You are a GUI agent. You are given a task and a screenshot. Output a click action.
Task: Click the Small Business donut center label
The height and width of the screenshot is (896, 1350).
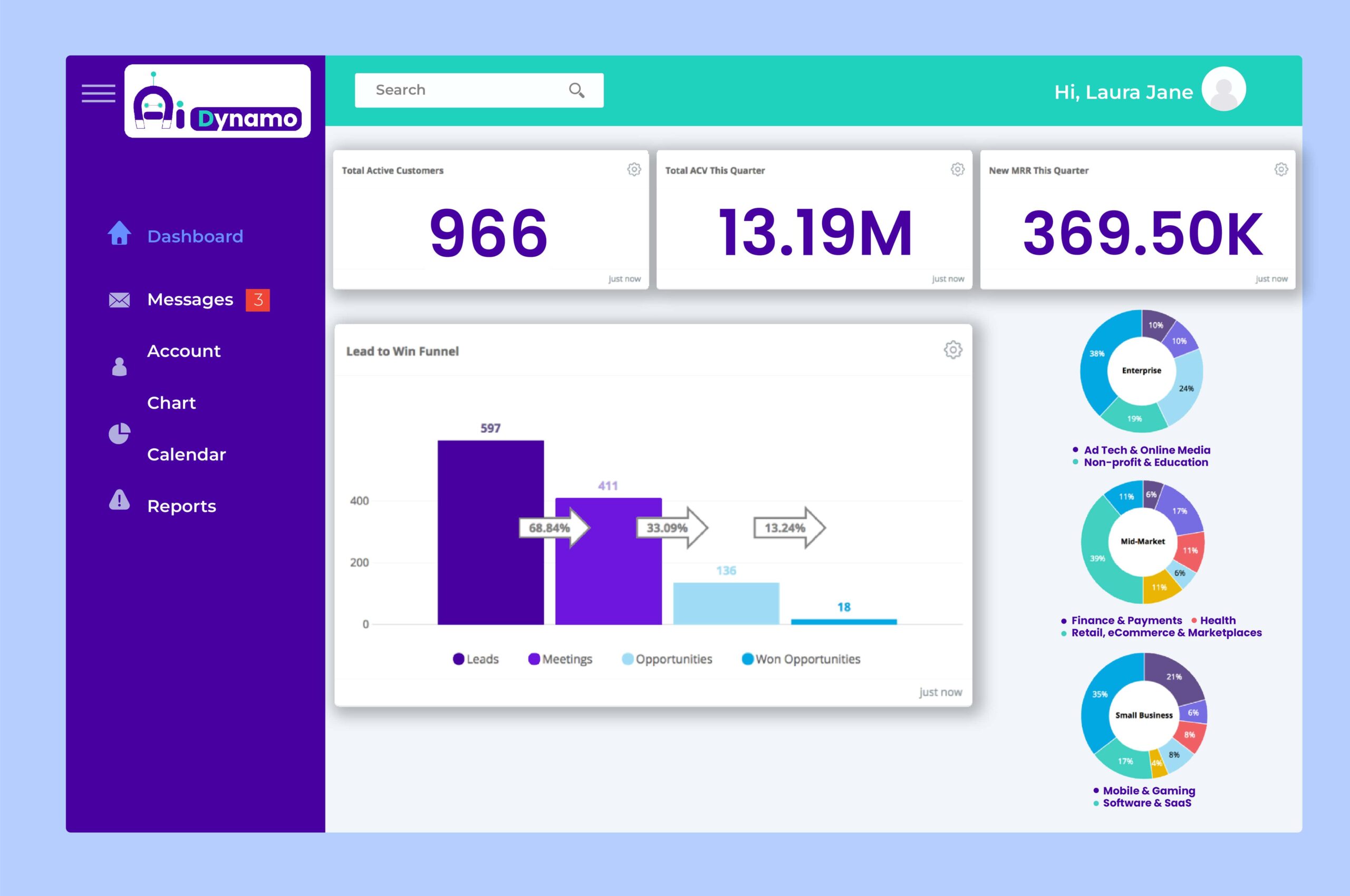point(1144,715)
